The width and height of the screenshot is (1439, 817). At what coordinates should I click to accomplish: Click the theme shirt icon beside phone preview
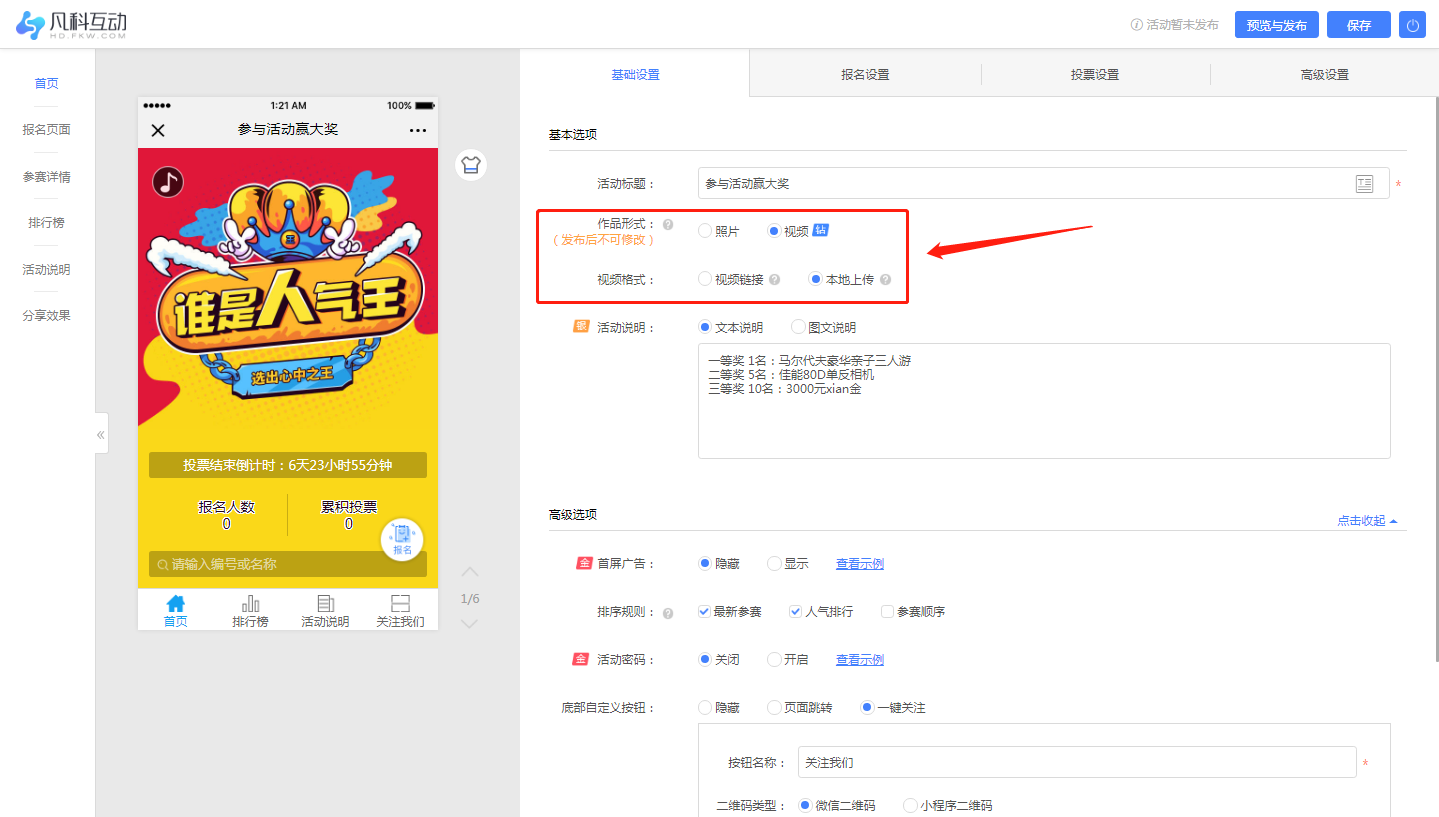point(471,165)
